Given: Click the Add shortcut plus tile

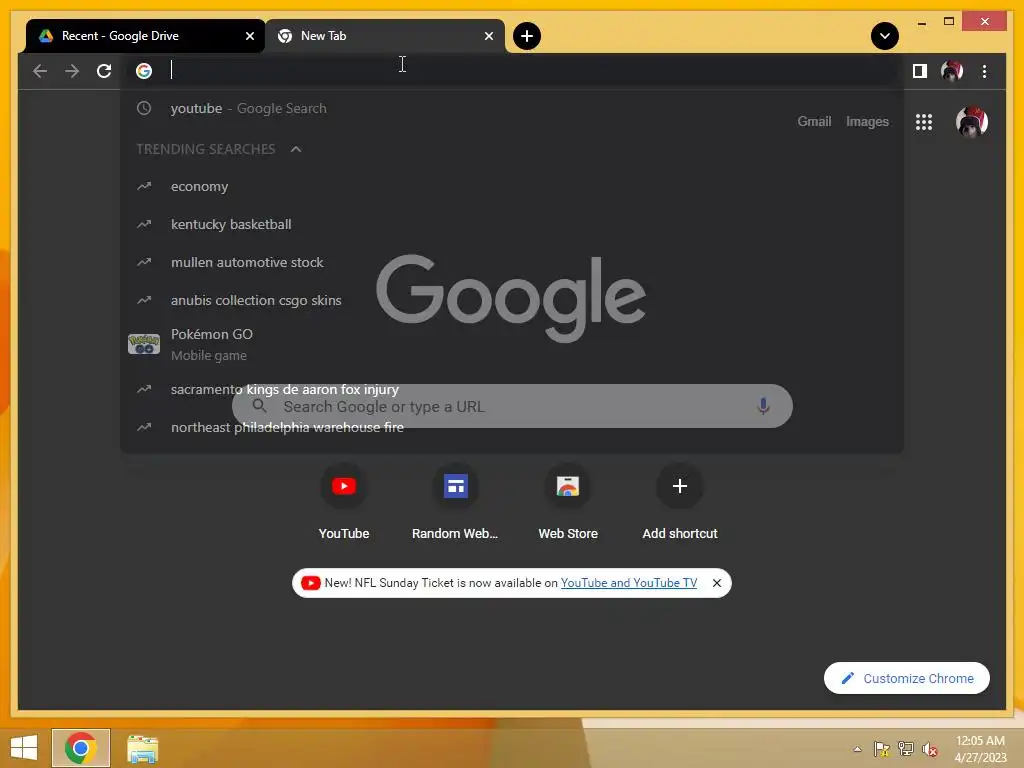Looking at the screenshot, I should pos(680,502).
